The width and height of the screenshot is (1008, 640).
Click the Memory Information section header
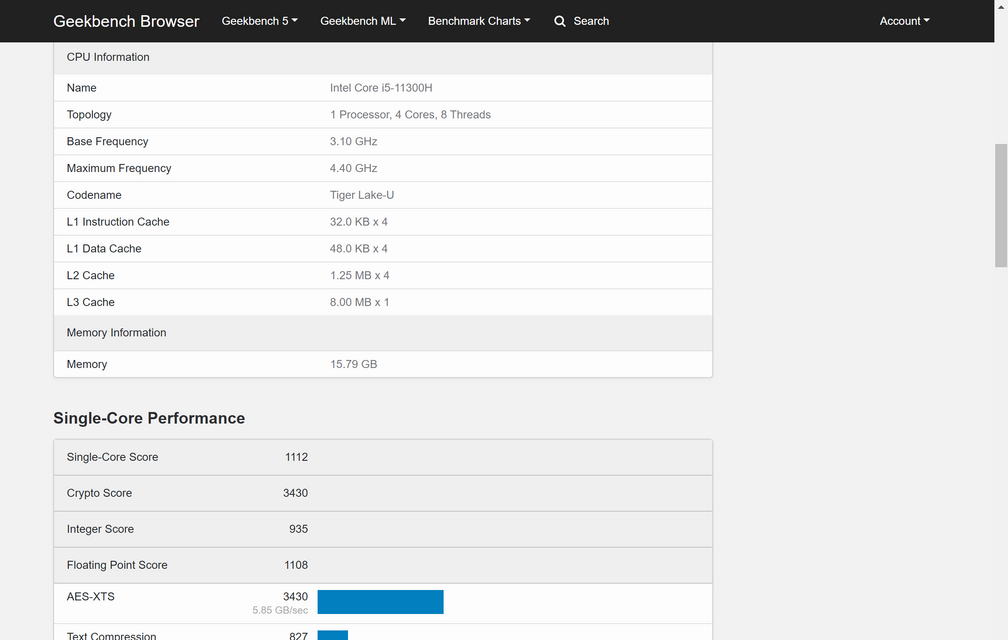pos(116,333)
